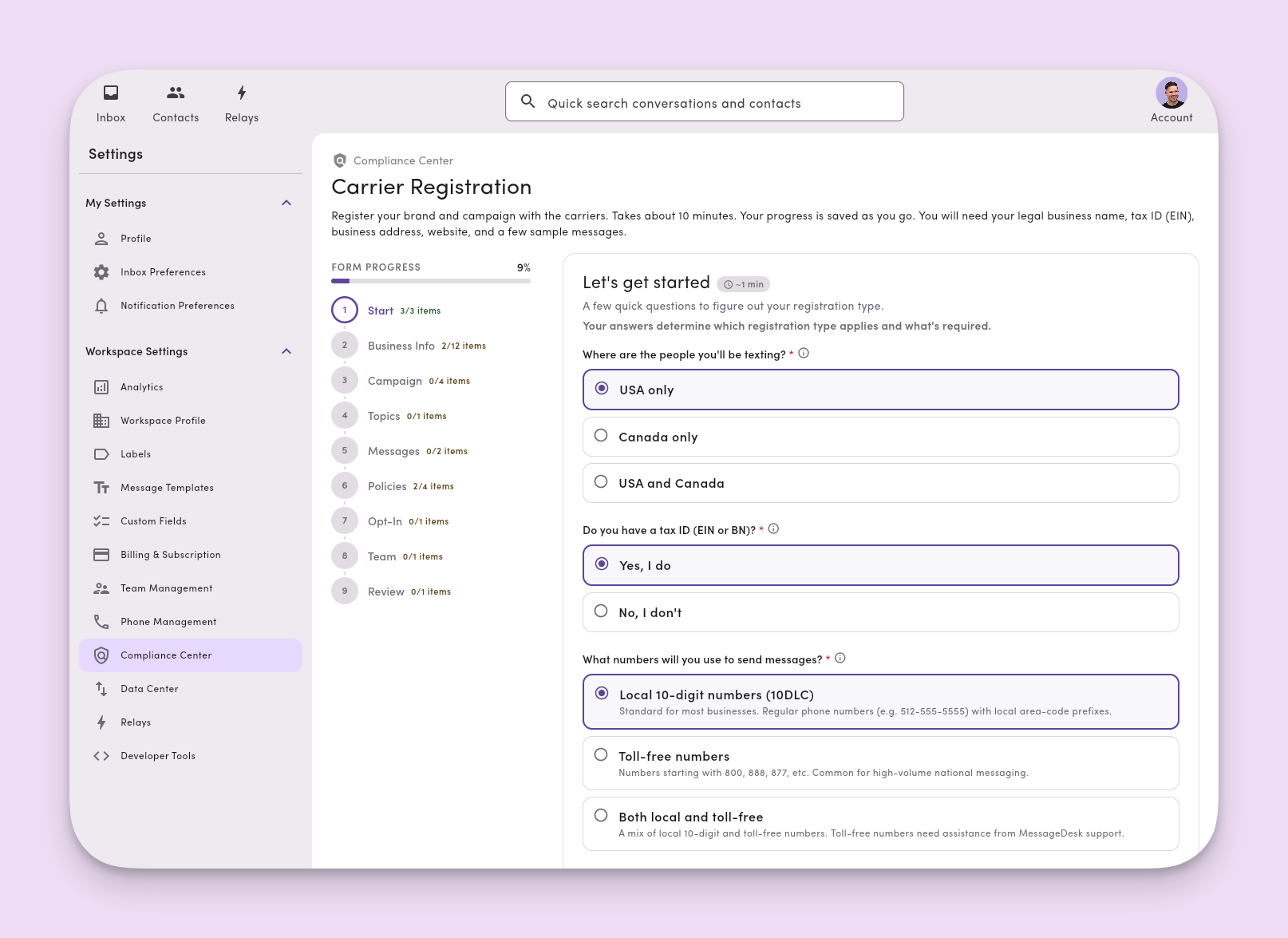This screenshot has height=938, width=1288.
Task: Go to step 3 Campaign
Action: pyautogui.click(x=401, y=381)
